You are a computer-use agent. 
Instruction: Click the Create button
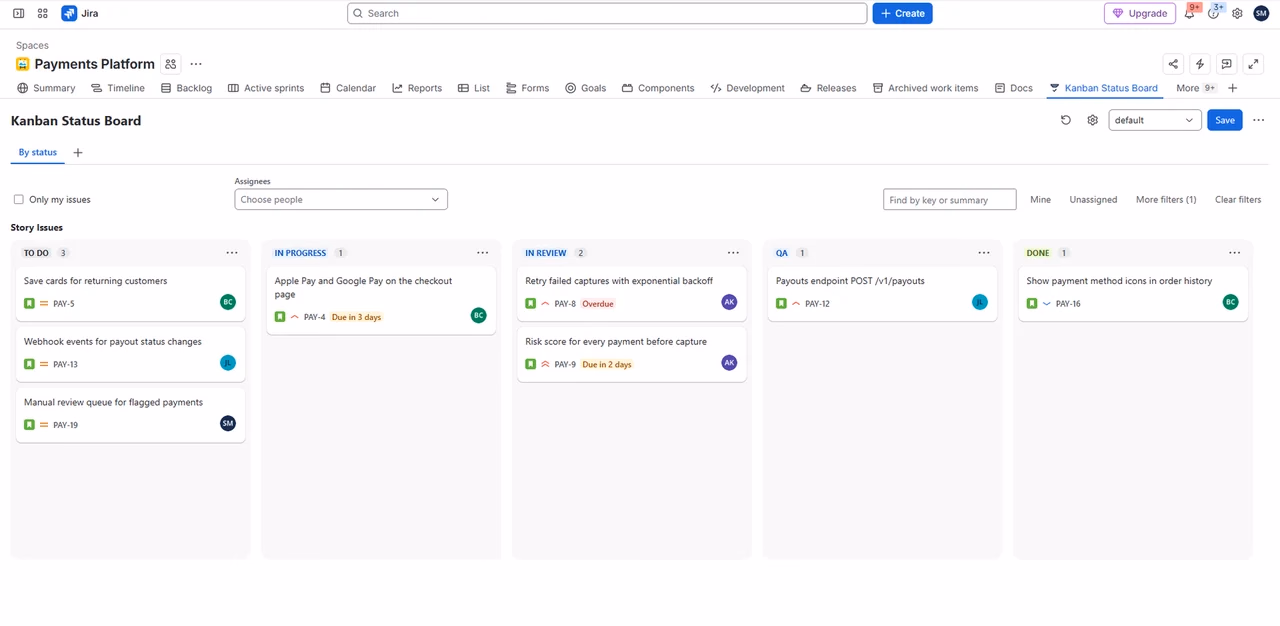902,13
